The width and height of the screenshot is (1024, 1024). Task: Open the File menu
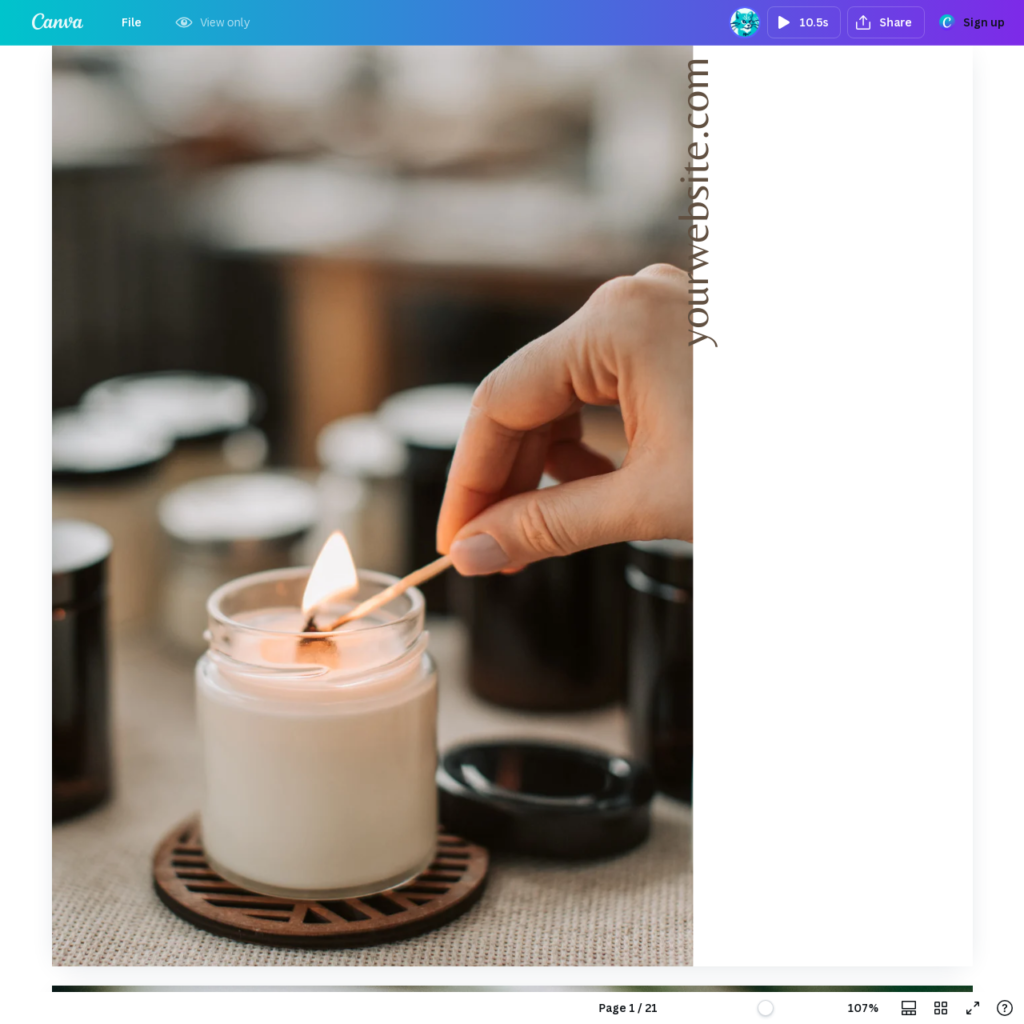(131, 22)
